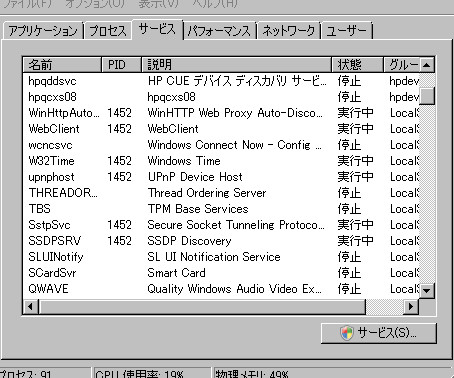Click the 'TPM Base Services' description
The width and height of the screenshot is (454, 378).
pyautogui.click(x=198, y=209)
